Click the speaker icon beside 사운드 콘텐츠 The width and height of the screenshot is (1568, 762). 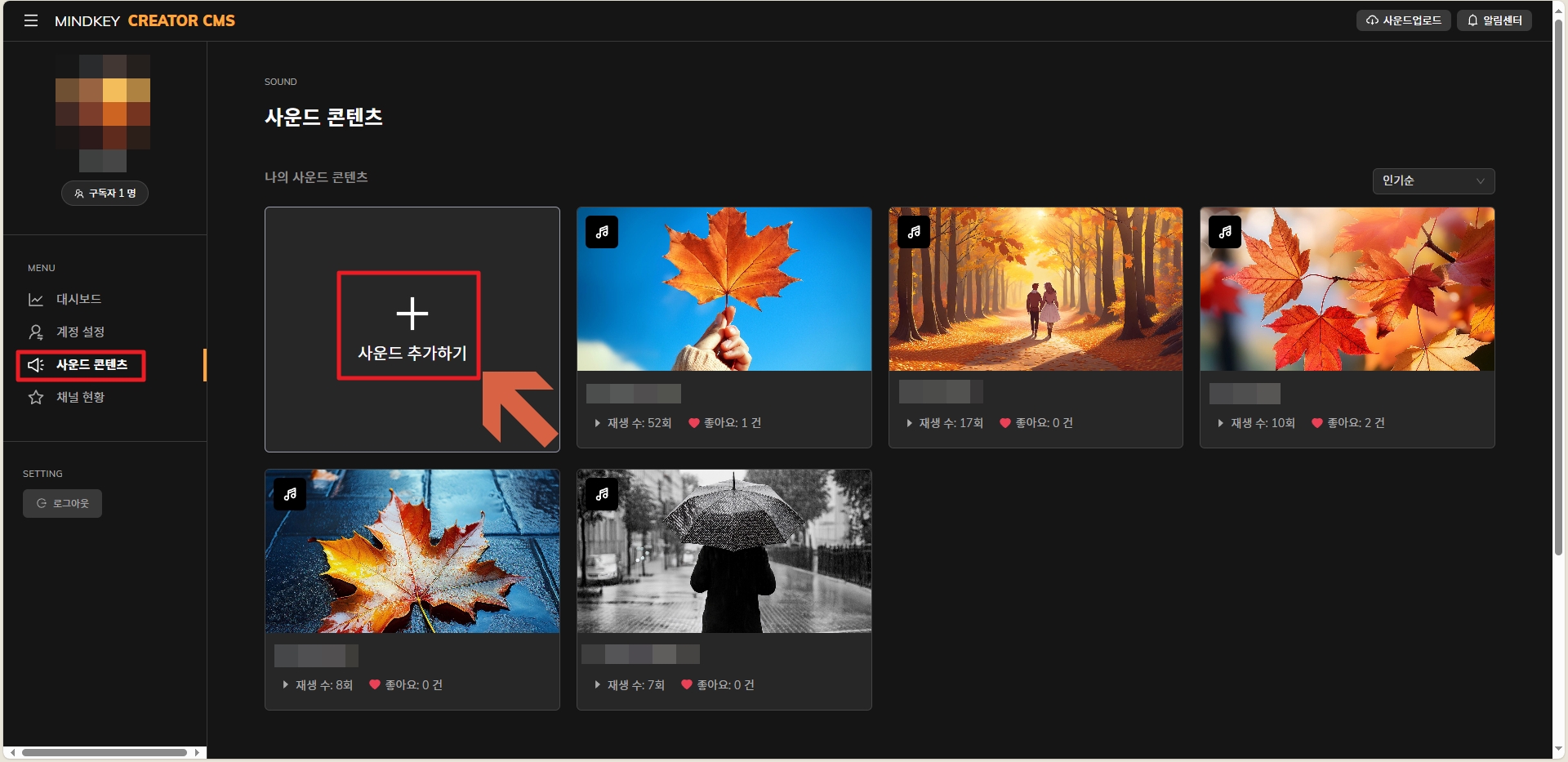(36, 365)
